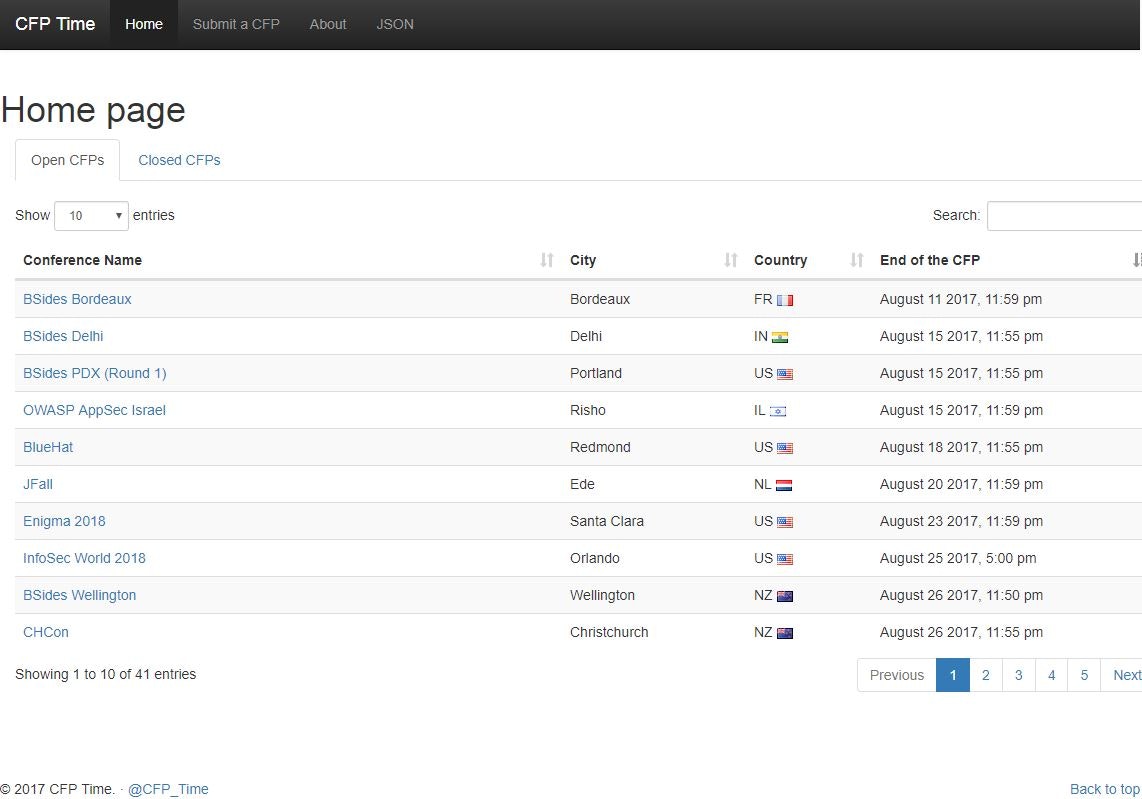Open CHCon conference link

click(x=46, y=633)
